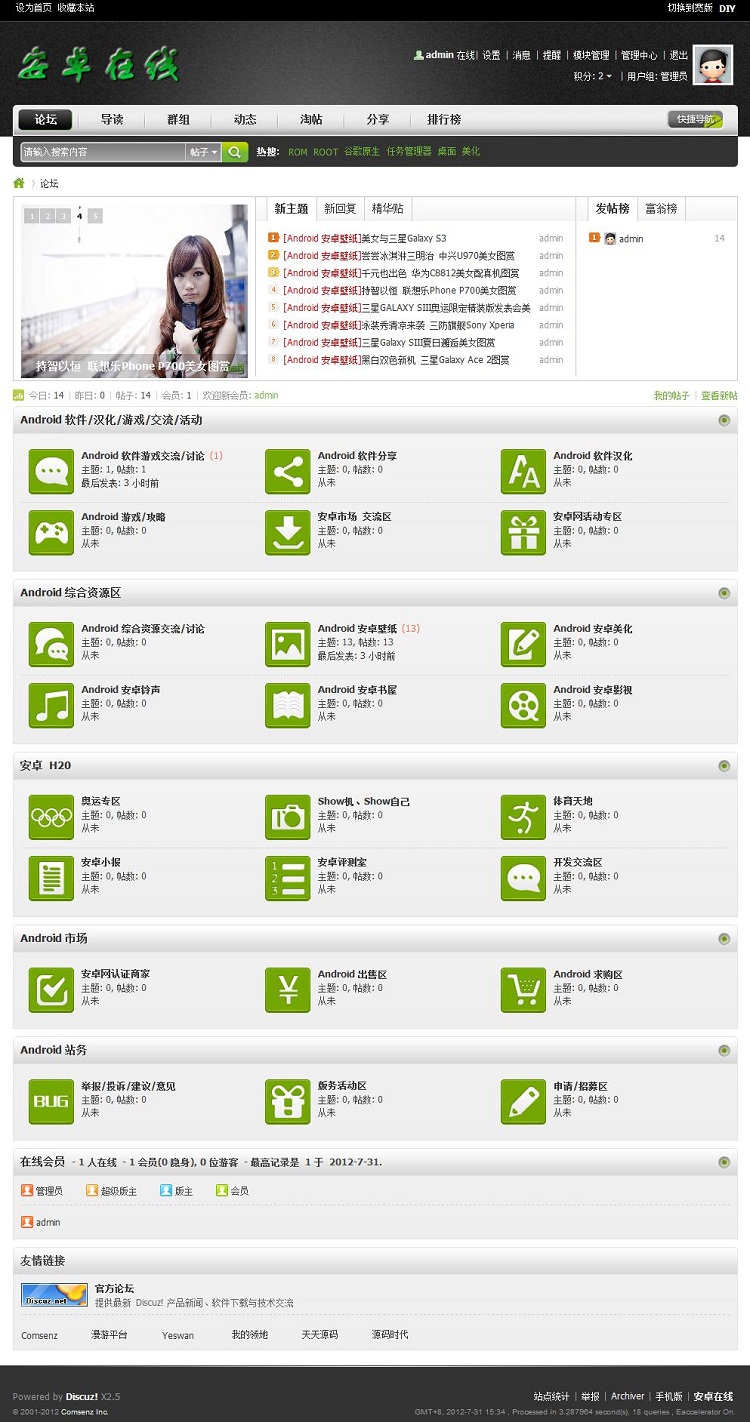Click the Discuz.net friend link banner
The height and width of the screenshot is (1422, 750).
click(x=54, y=1295)
